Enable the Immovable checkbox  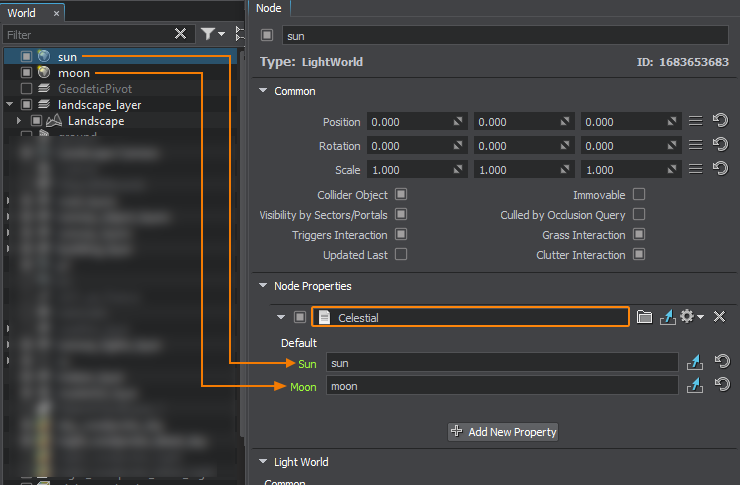pos(639,195)
